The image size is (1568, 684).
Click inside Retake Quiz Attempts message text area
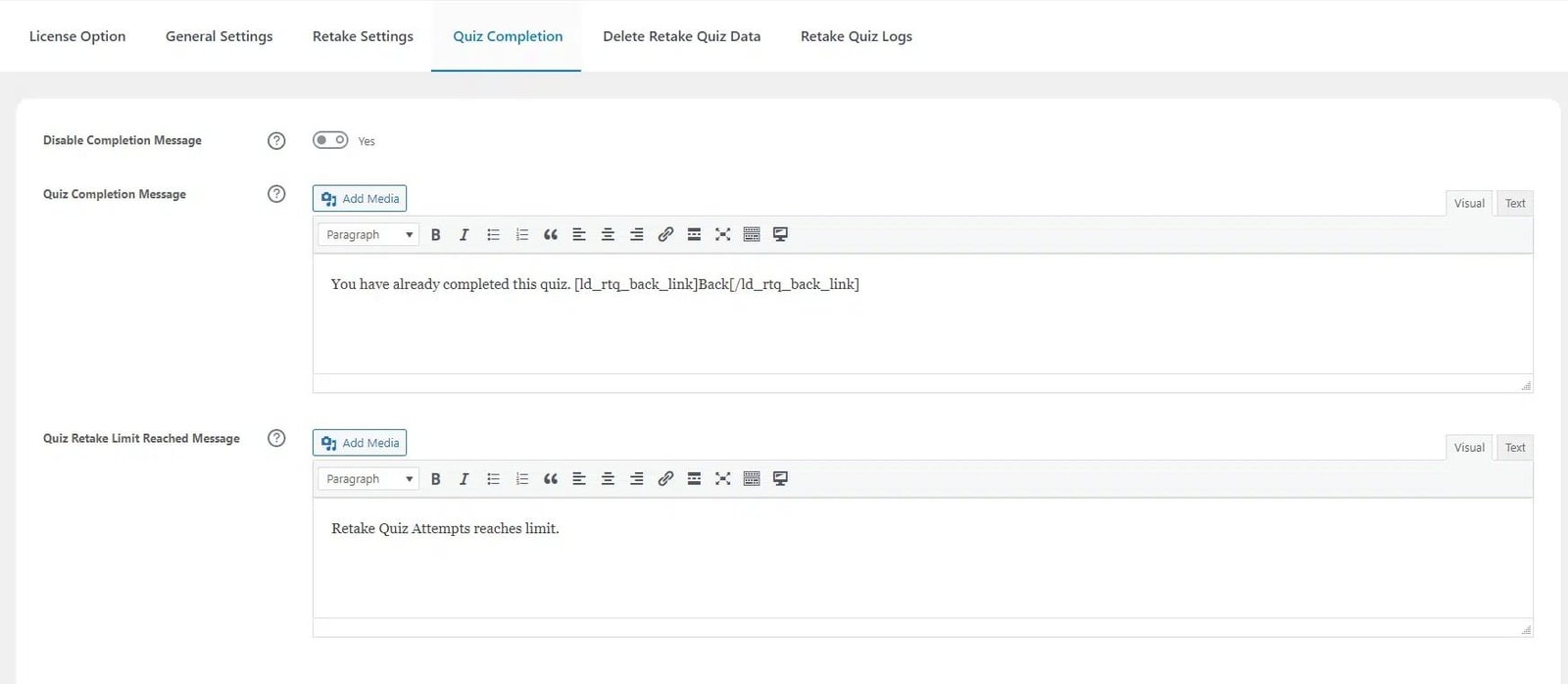[923, 558]
